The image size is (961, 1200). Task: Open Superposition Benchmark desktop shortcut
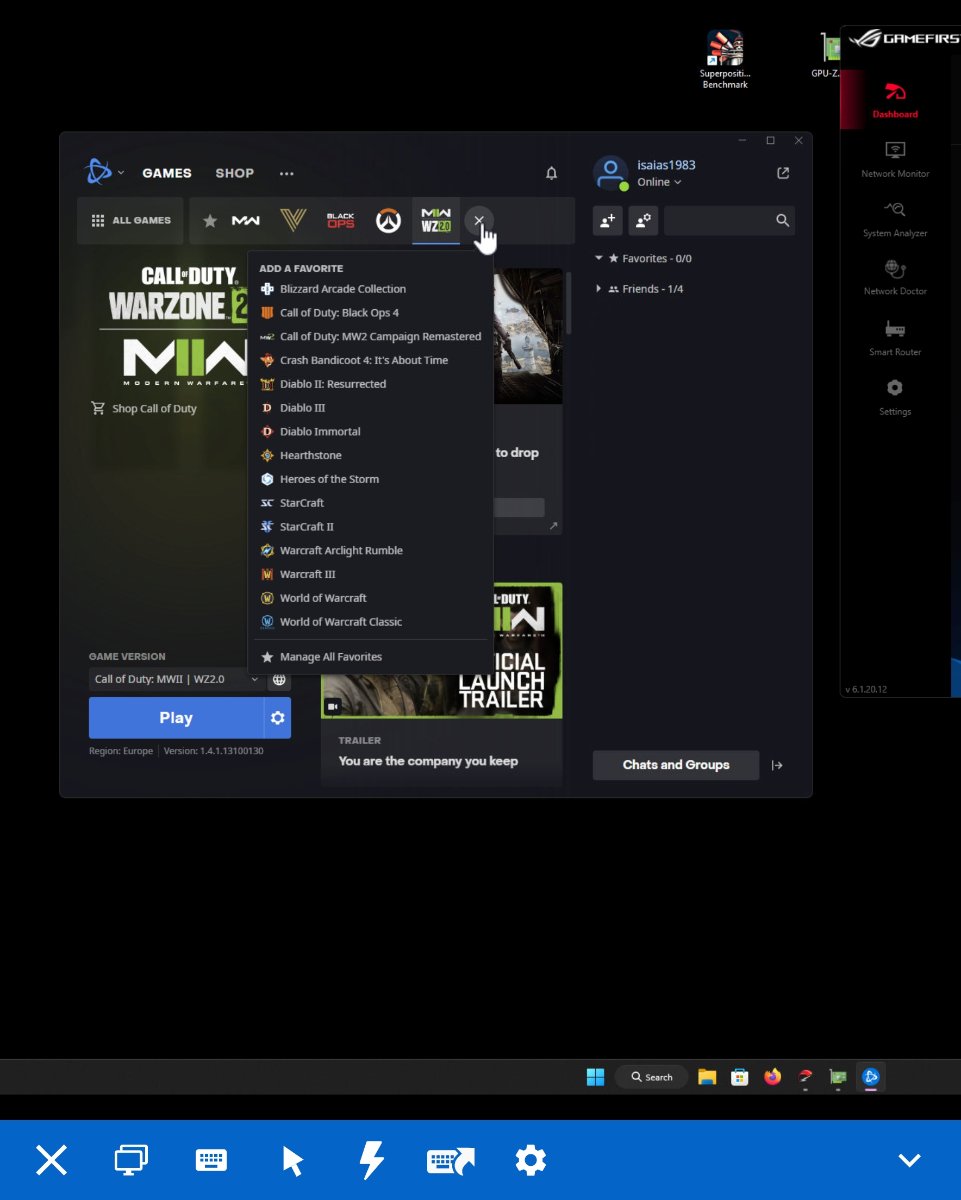pyautogui.click(x=725, y=59)
